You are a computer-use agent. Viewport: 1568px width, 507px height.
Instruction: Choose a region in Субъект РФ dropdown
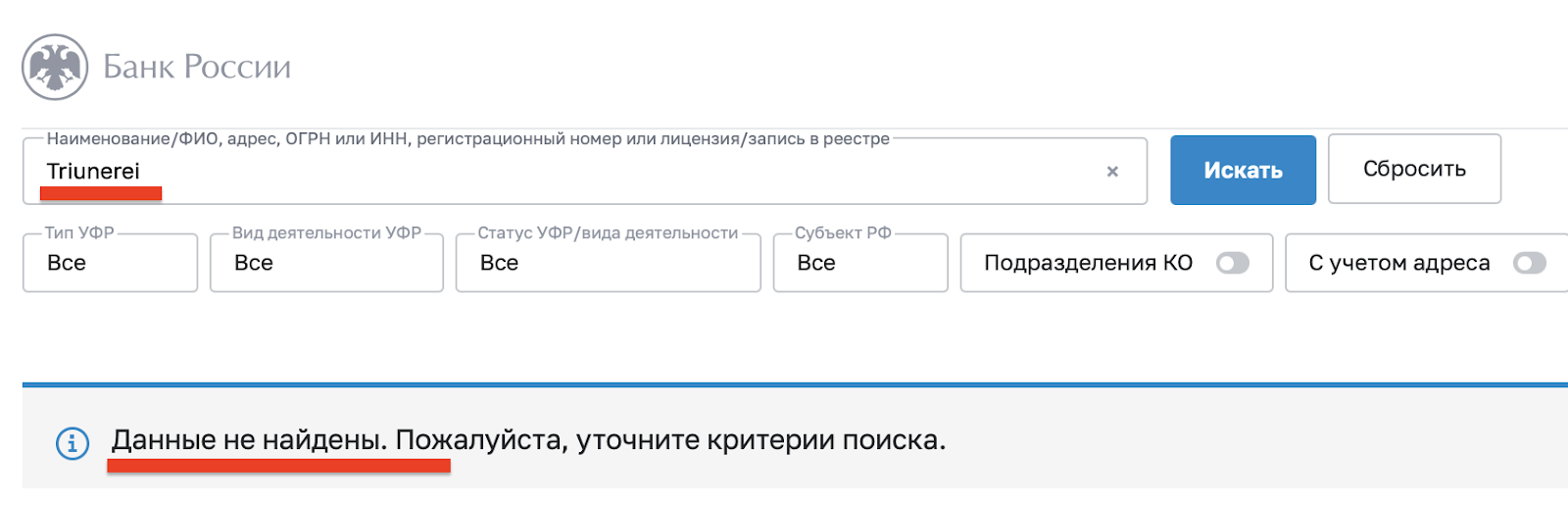point(859,263)
